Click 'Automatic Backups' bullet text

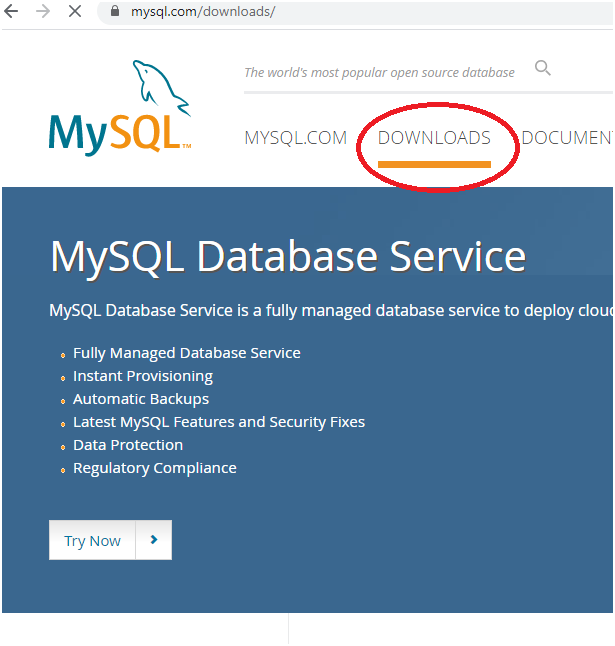point(141,399)
